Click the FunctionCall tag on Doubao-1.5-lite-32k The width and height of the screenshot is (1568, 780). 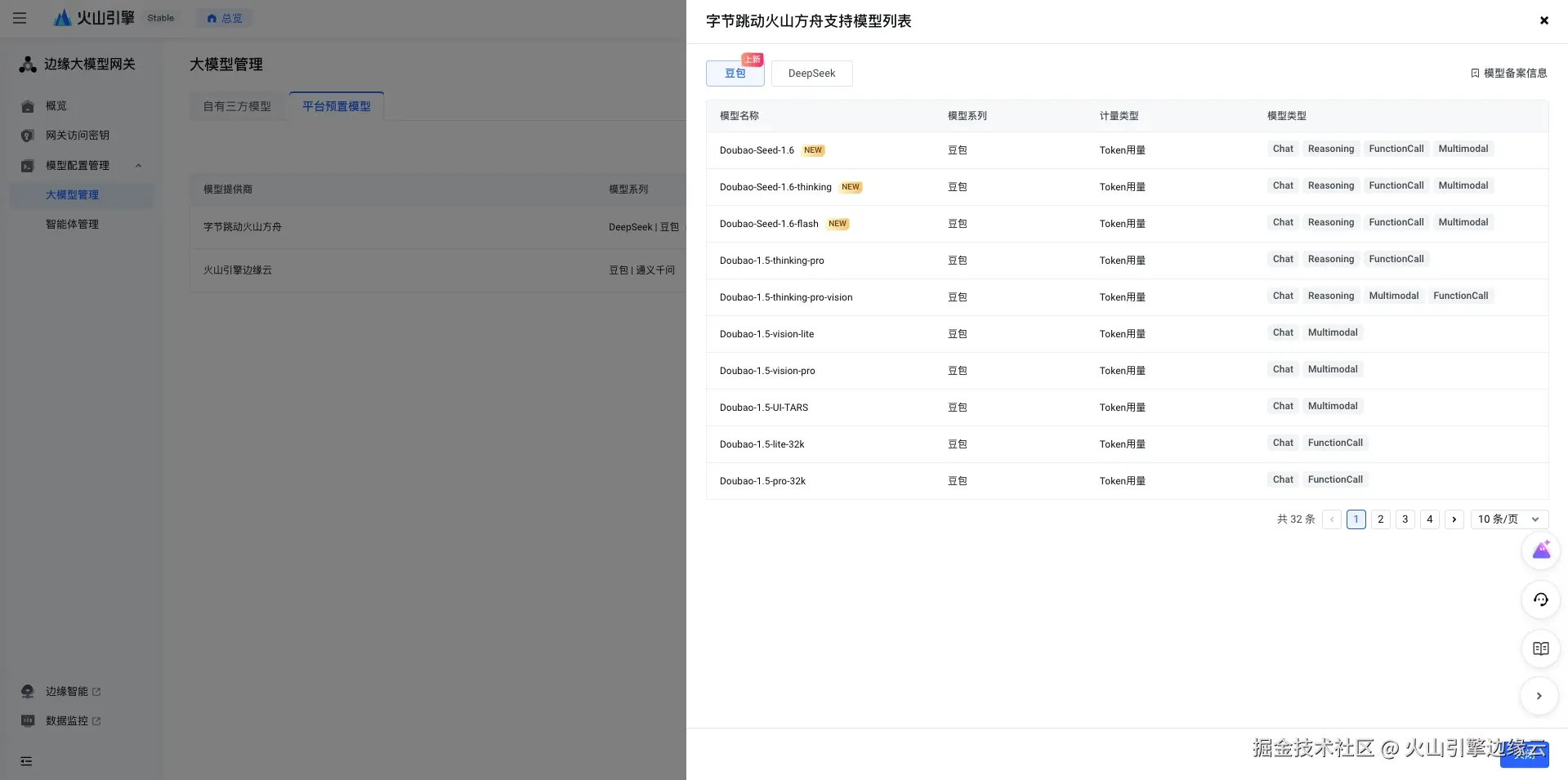(1335, 443)
